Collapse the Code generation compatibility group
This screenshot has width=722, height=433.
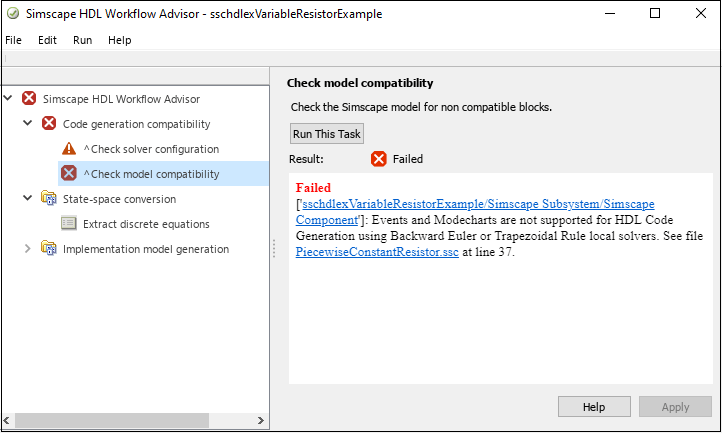coord(28,124)
